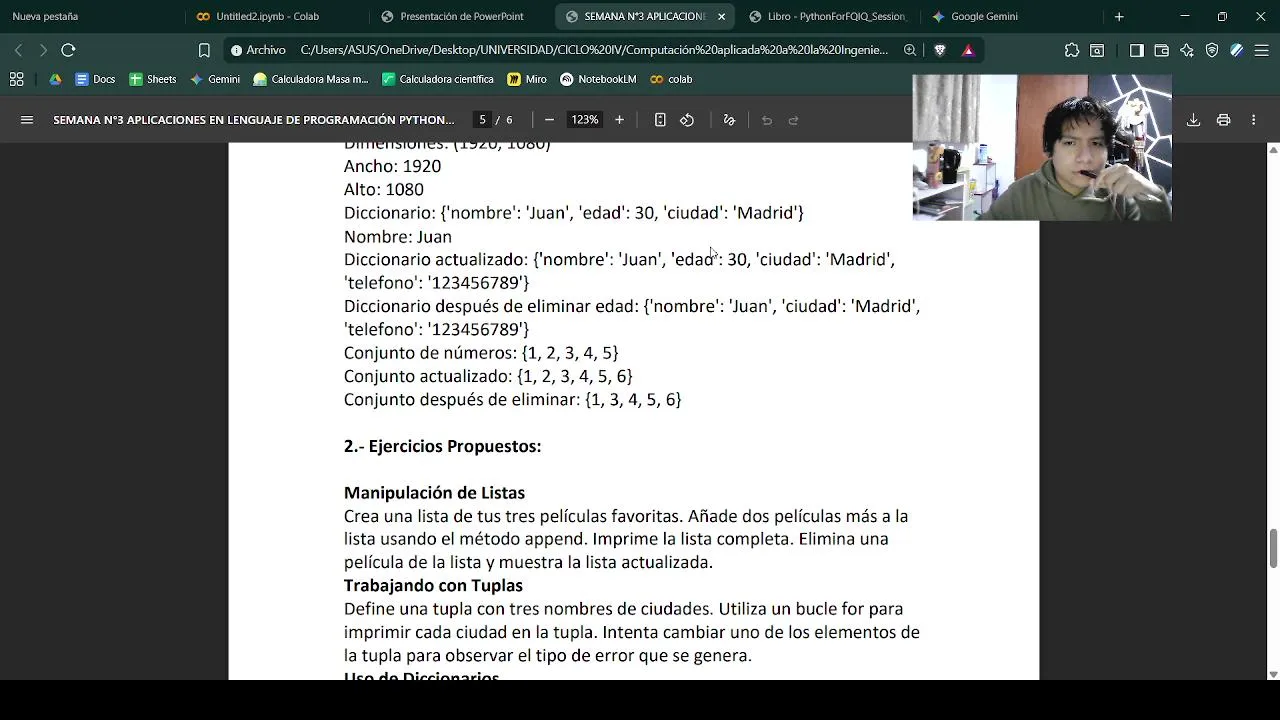Open the Brave Rewards triangle icon
The image size is (1280, 720).
(968, 50)
